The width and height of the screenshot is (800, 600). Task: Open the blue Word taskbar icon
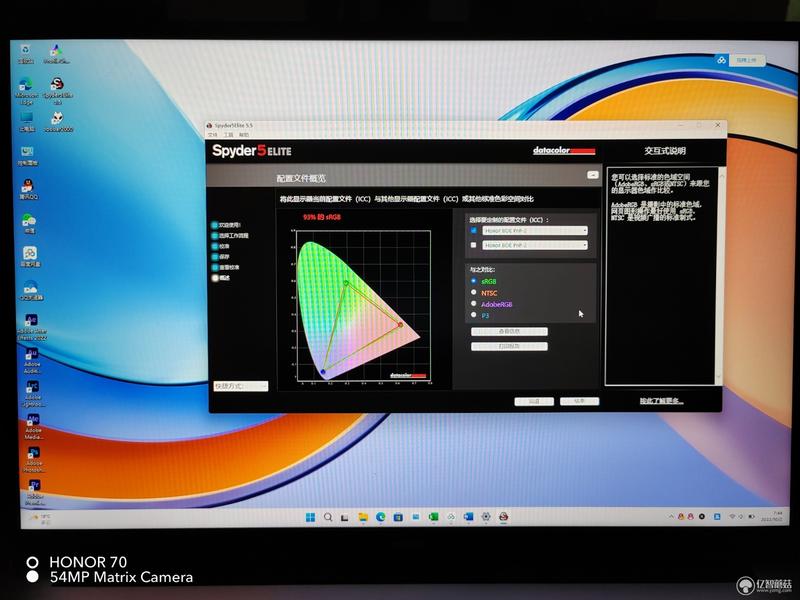pos(468,517)
